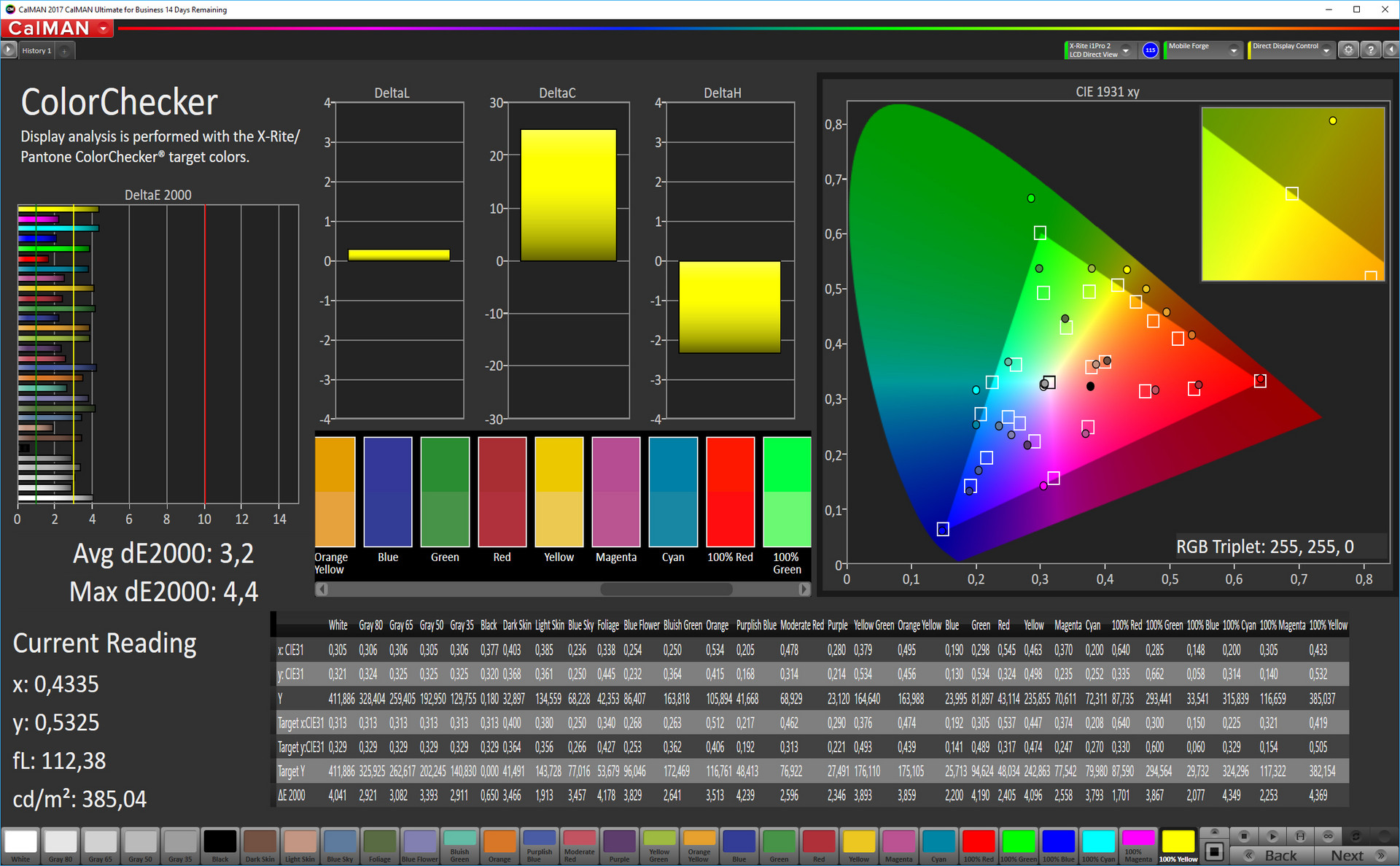Select the Dark Skin patch in the bottom strip

tap(260, 846)
